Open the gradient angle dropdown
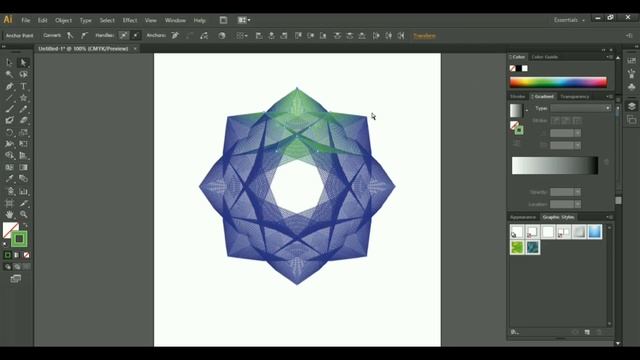The image size is (640, 360). coord(578,133)
